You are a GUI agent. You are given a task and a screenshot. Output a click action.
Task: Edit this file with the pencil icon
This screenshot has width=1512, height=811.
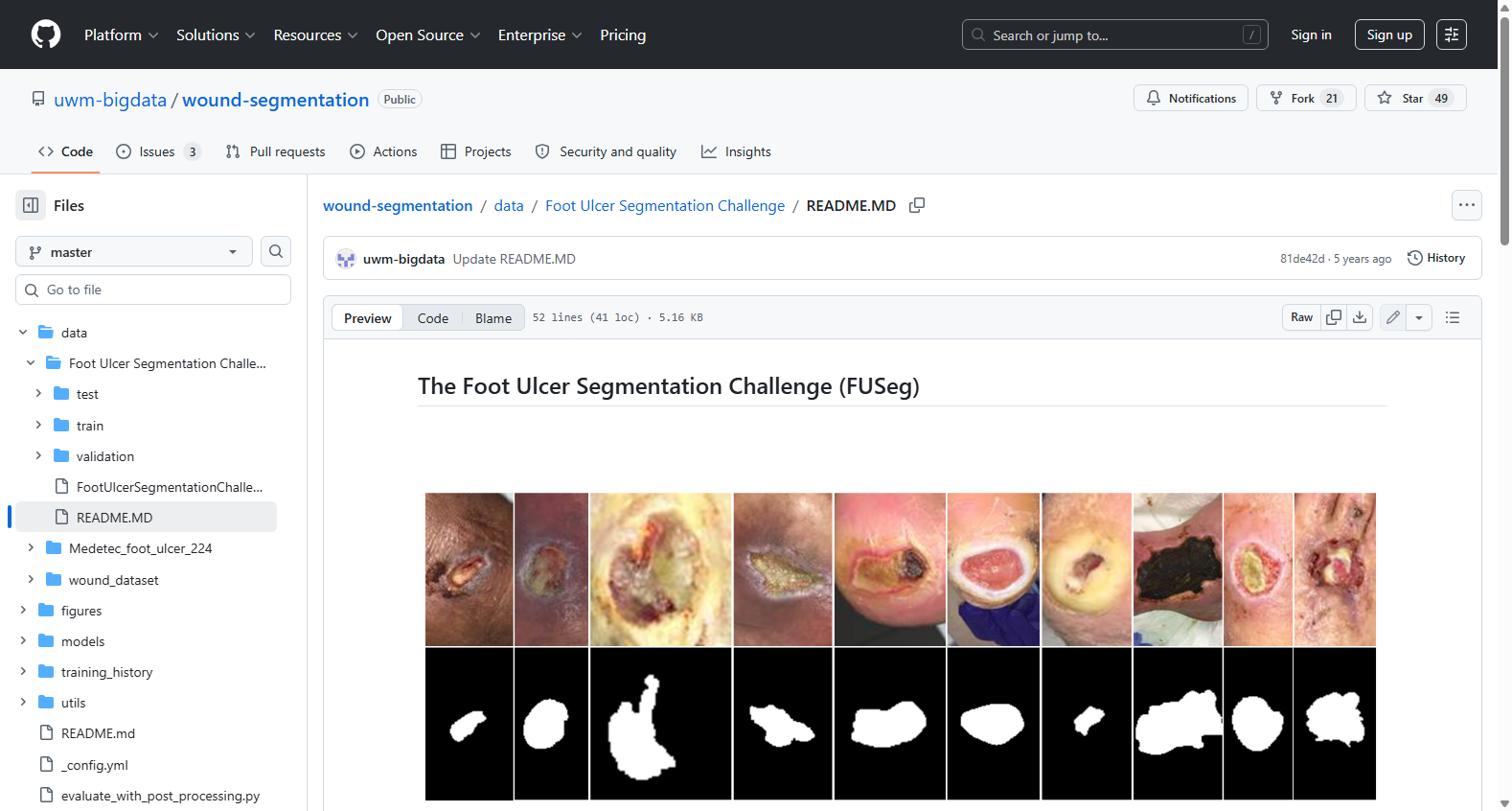[1393, 317]
